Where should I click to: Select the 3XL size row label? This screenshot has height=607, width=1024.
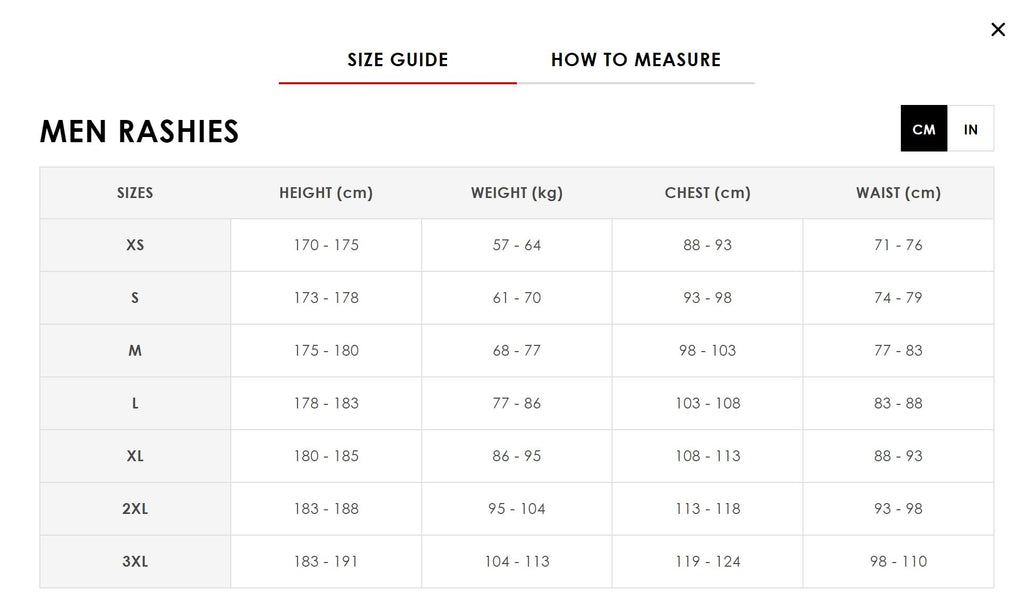135,562
